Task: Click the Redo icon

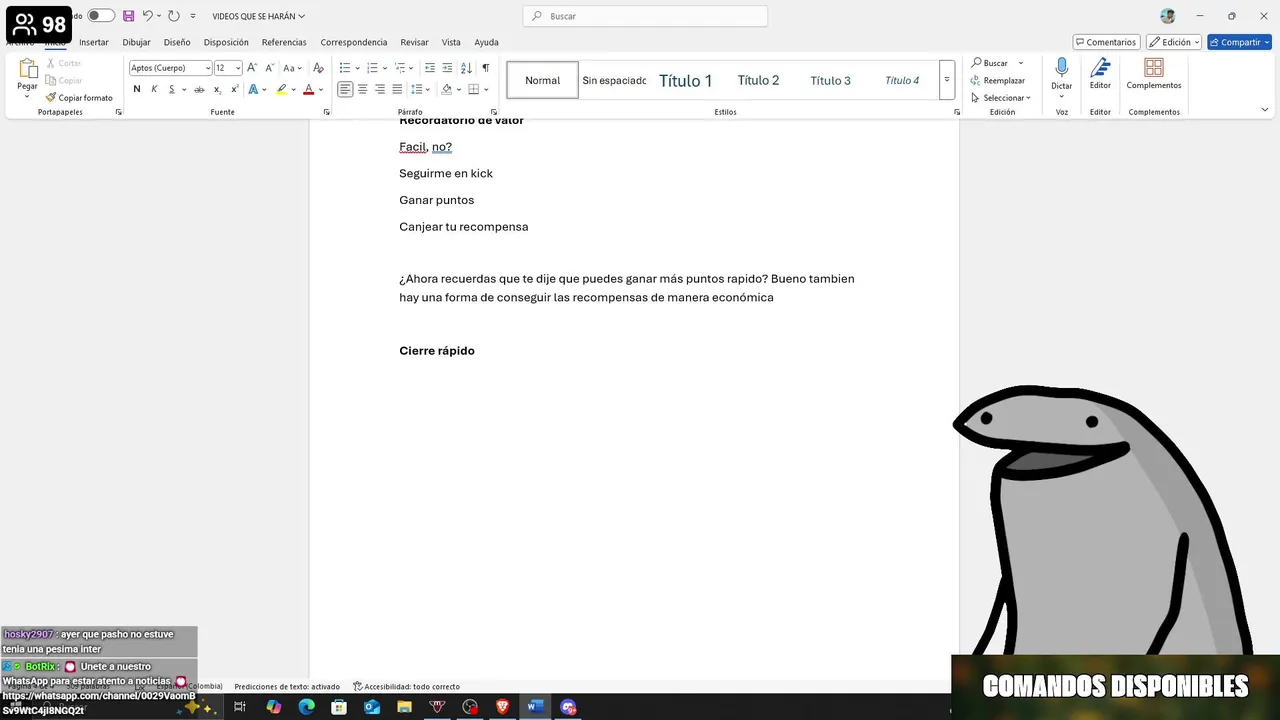Action: [174, 16]
